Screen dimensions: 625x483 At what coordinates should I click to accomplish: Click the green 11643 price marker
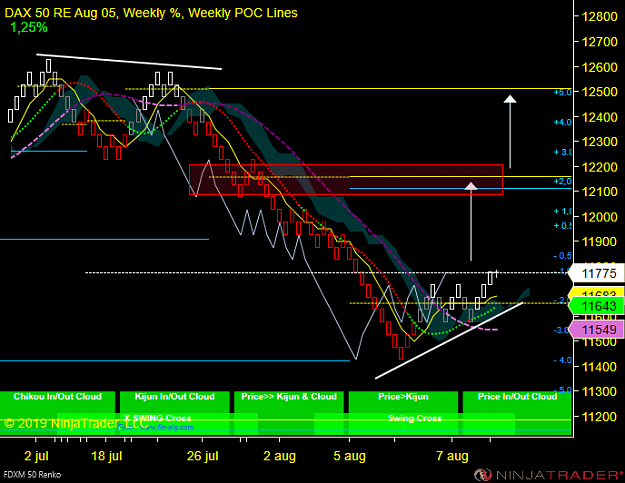(x=596, y=306)
